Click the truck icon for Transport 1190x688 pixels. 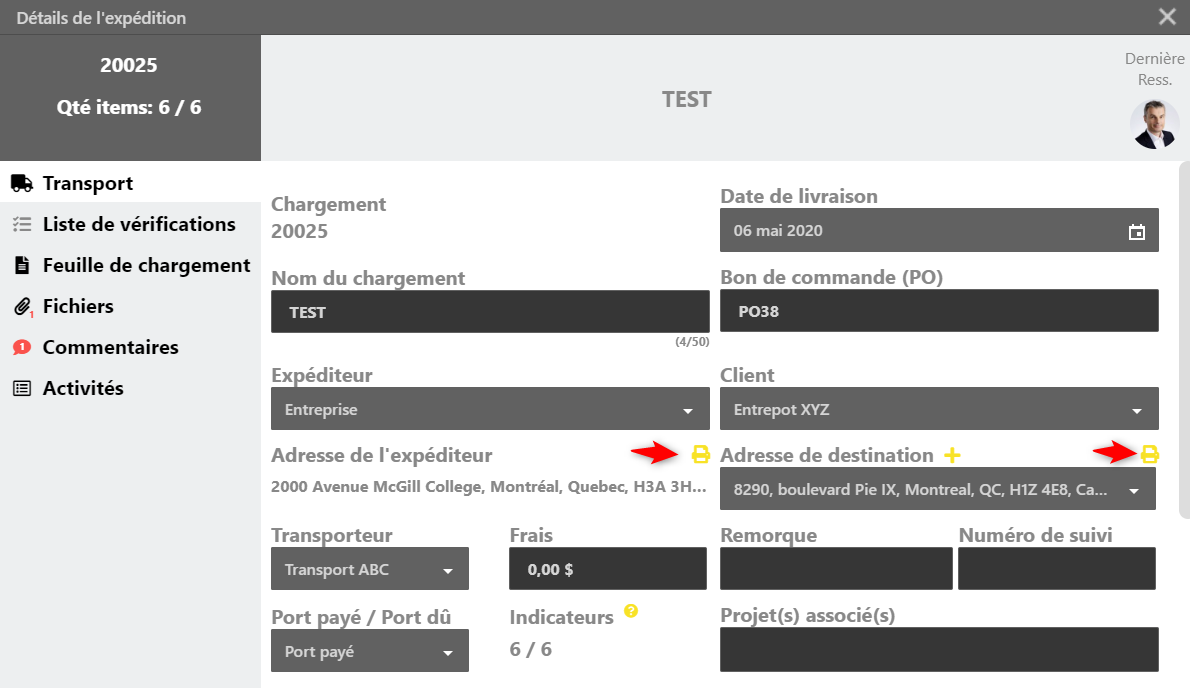click(21, 184)
